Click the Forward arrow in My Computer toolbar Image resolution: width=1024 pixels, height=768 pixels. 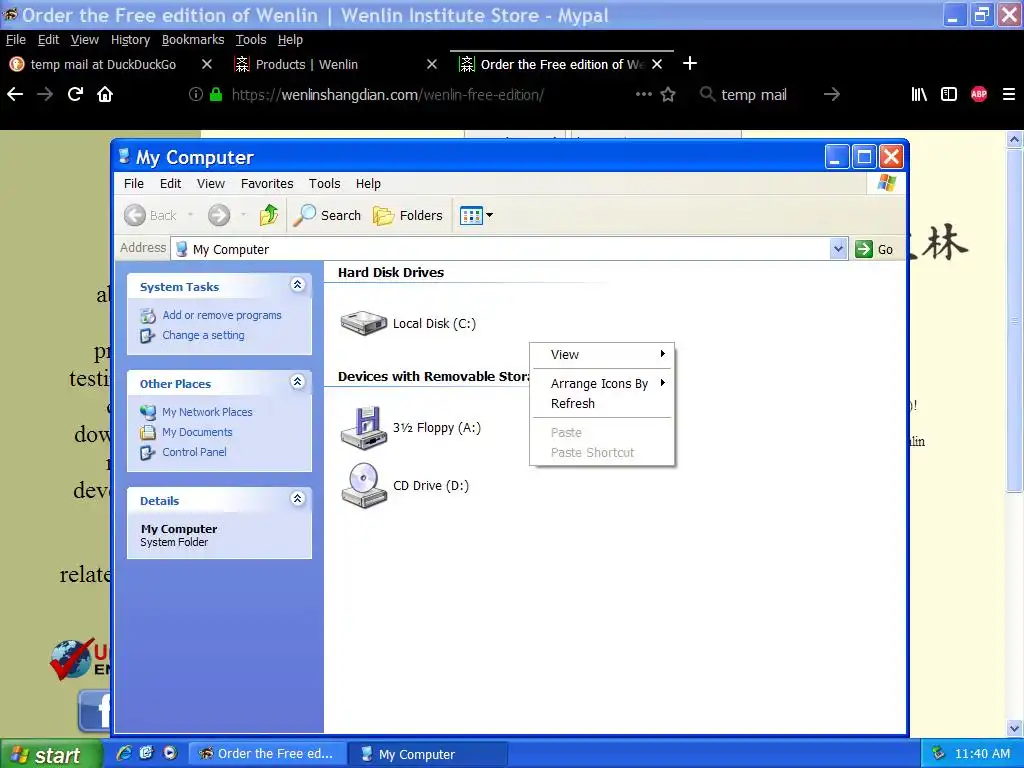point(219,215)
